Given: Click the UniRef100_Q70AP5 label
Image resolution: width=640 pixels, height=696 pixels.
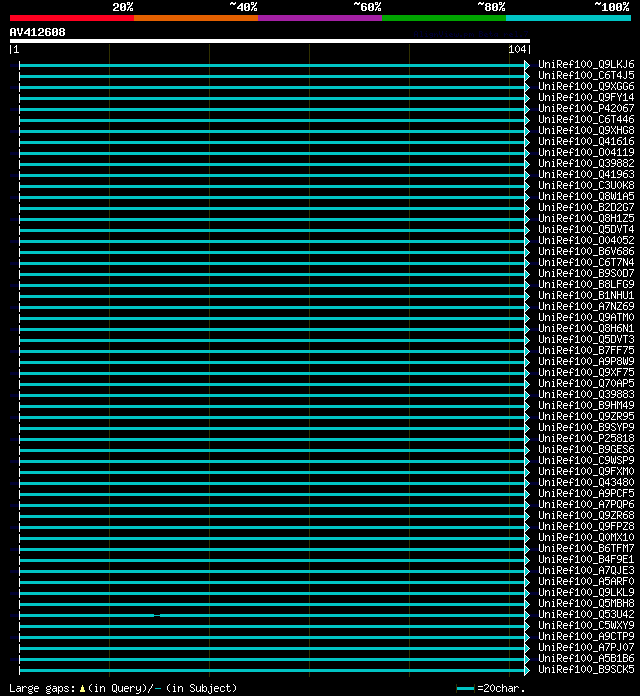Looking at the screenshot, I should pos(586,384).
